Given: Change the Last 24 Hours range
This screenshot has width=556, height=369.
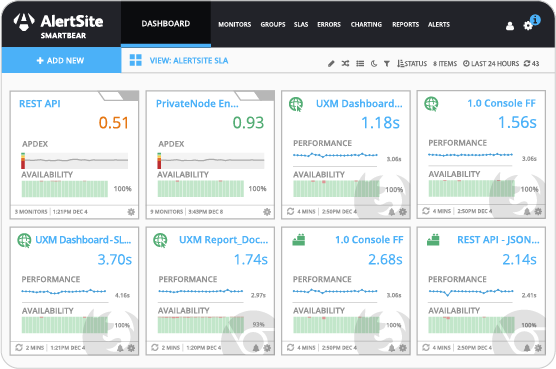Looking at the screenshot, I should pos(491,64).
